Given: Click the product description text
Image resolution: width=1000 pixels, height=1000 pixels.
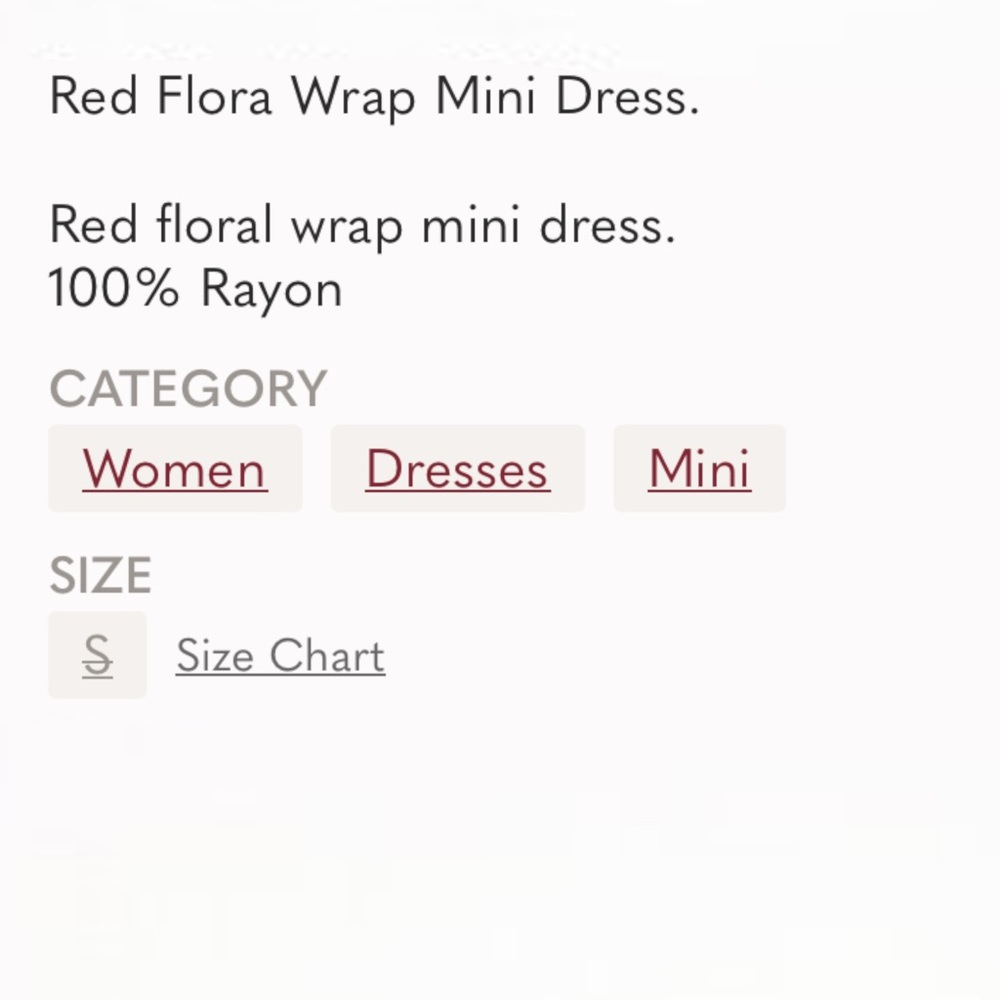Looking at the screenshot, I should click(x=363, y=224).
